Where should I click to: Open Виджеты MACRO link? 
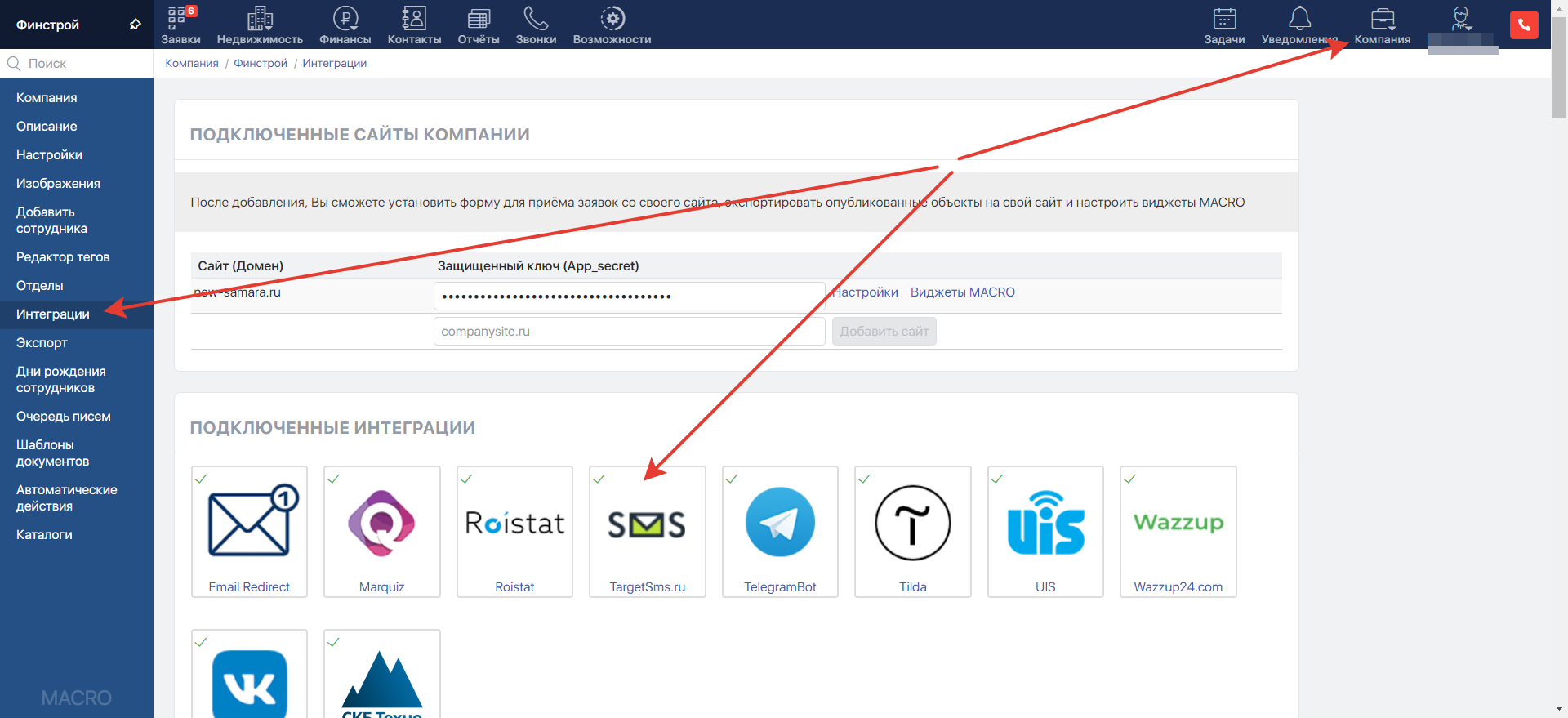[962, 292]
